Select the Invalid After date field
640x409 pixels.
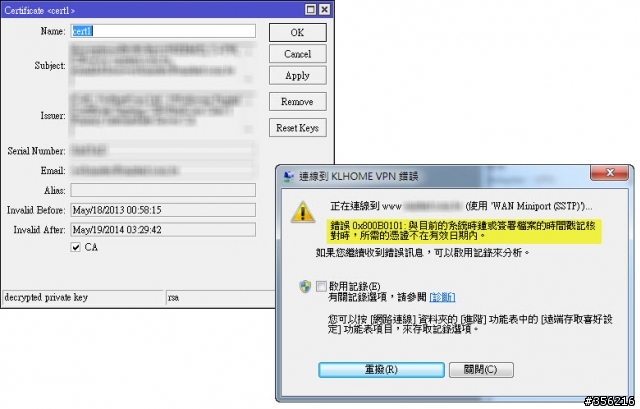pyautogui.click(x=163, y=229)
